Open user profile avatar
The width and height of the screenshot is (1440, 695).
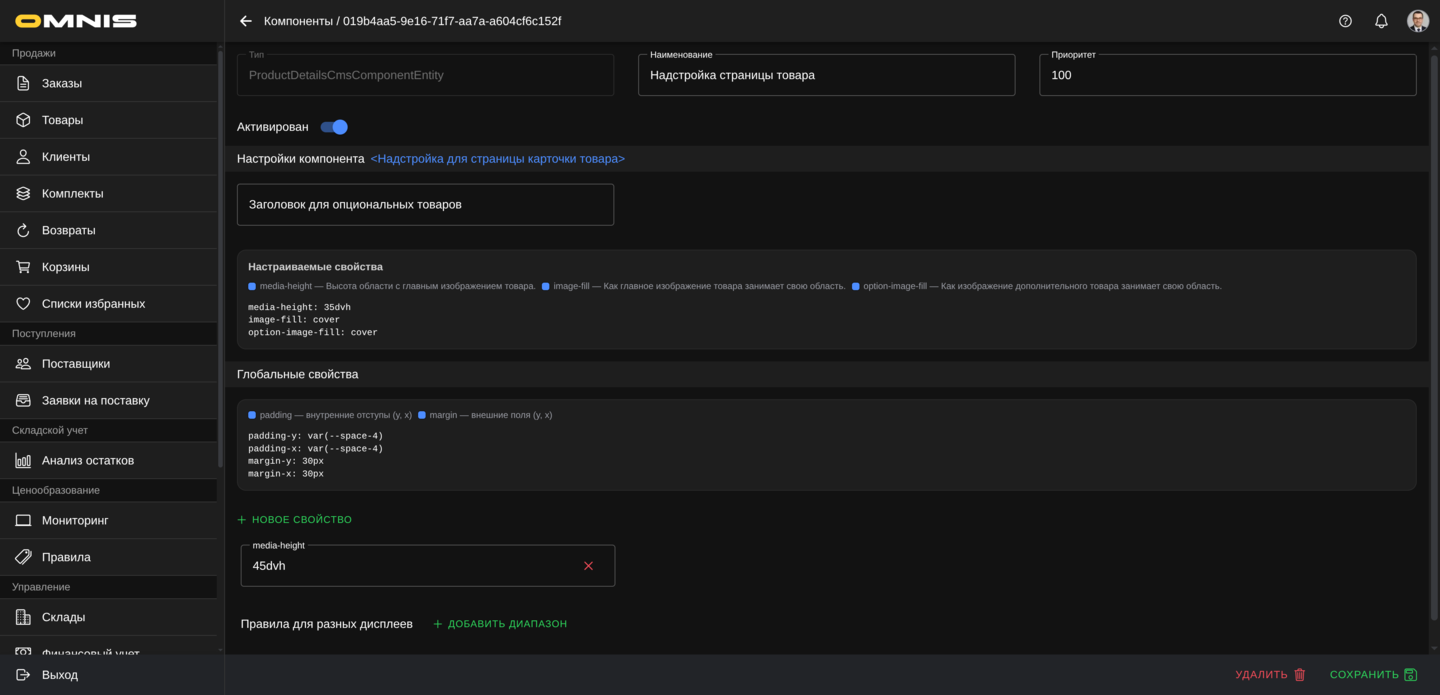point(1417,21)
